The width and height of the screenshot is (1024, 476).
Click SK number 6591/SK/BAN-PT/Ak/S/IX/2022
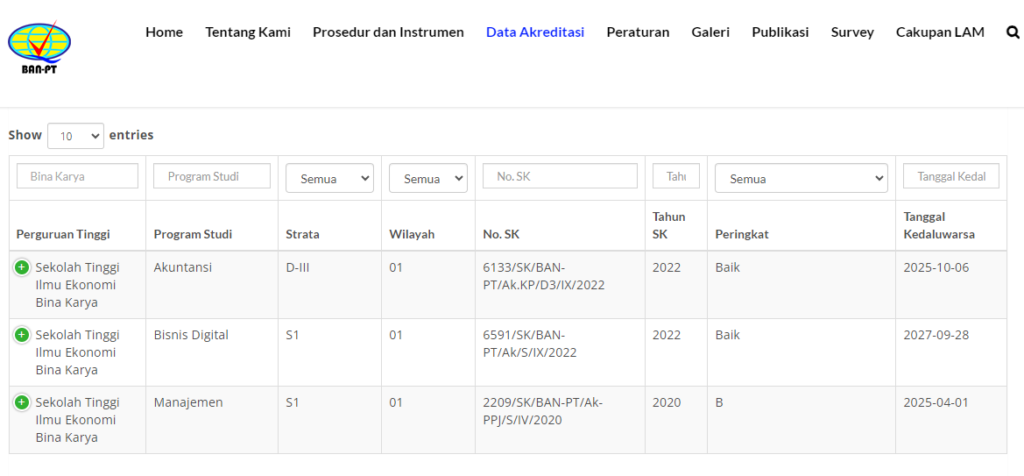click(530, 344)
